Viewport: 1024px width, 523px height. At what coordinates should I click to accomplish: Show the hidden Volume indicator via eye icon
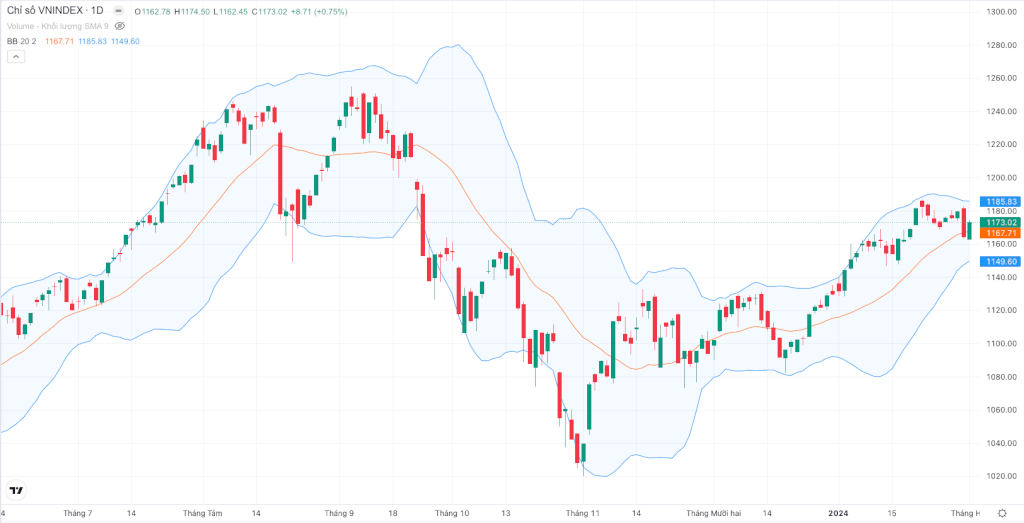point(120,26)
